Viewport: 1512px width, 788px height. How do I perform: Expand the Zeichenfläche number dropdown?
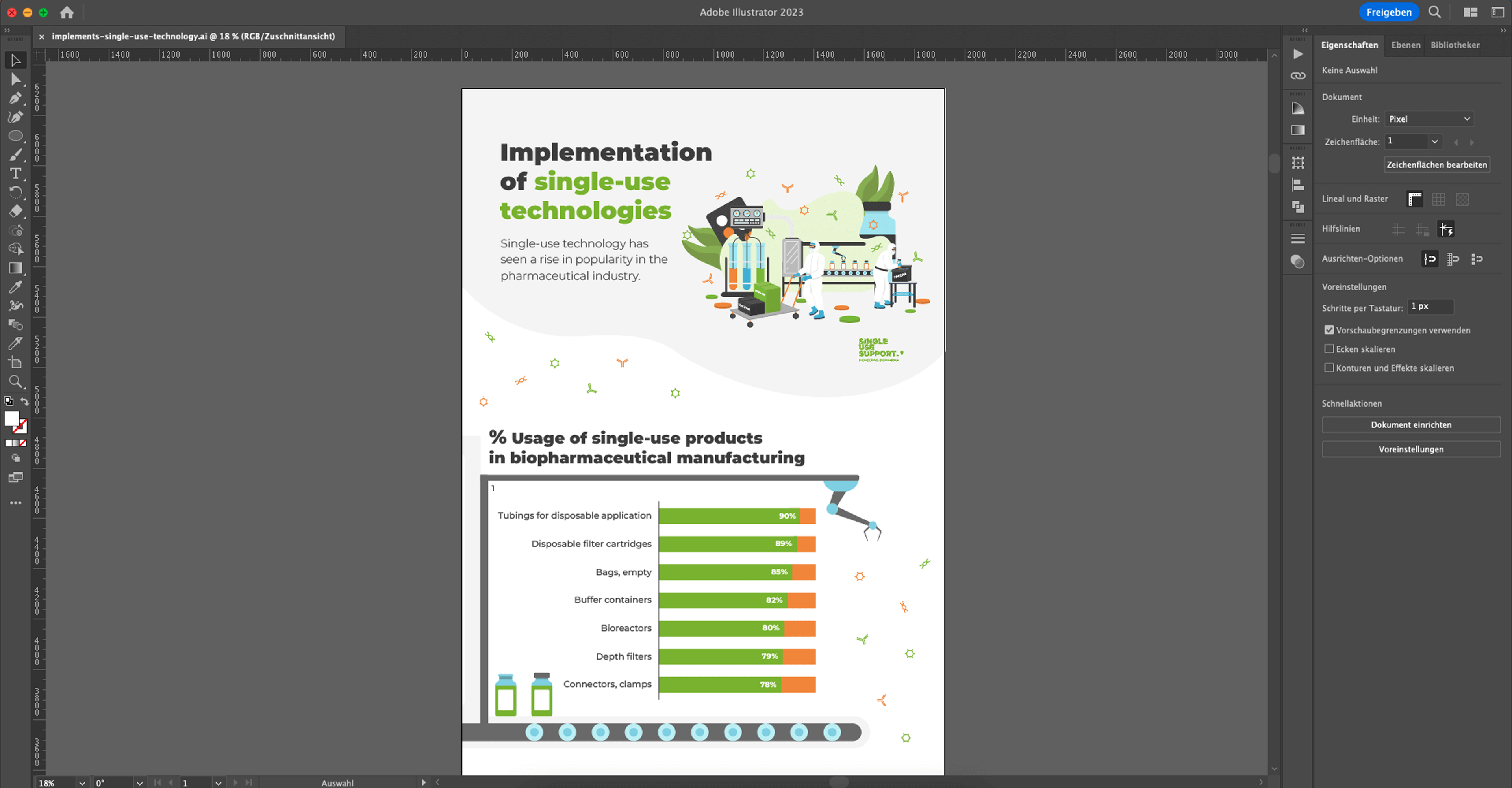1434,141
